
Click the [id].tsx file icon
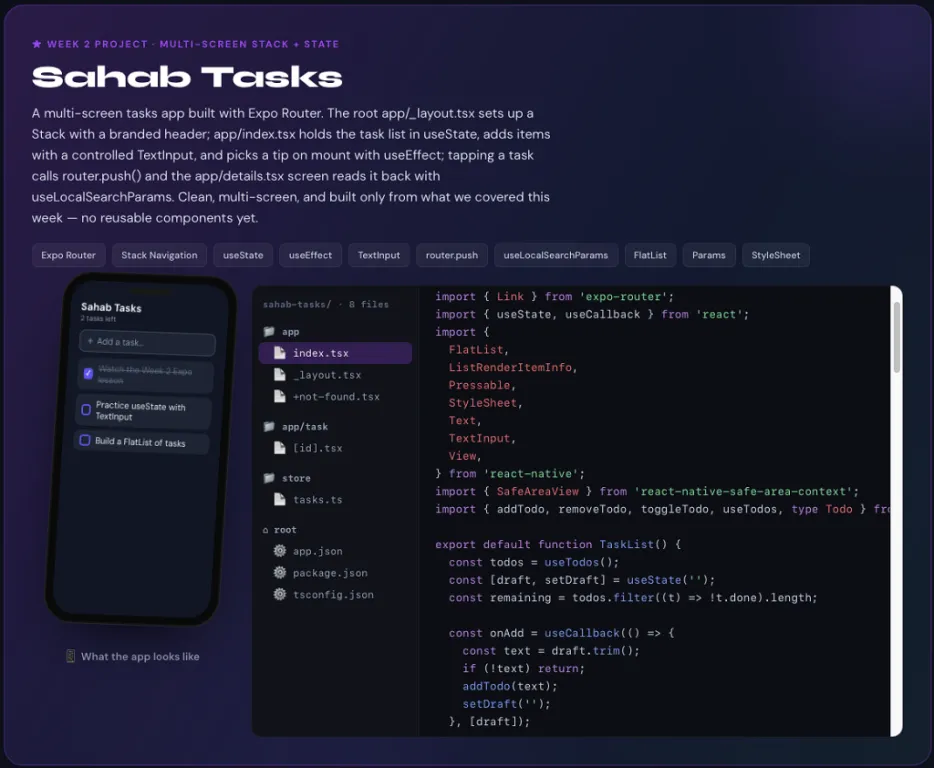pos(279,447)
